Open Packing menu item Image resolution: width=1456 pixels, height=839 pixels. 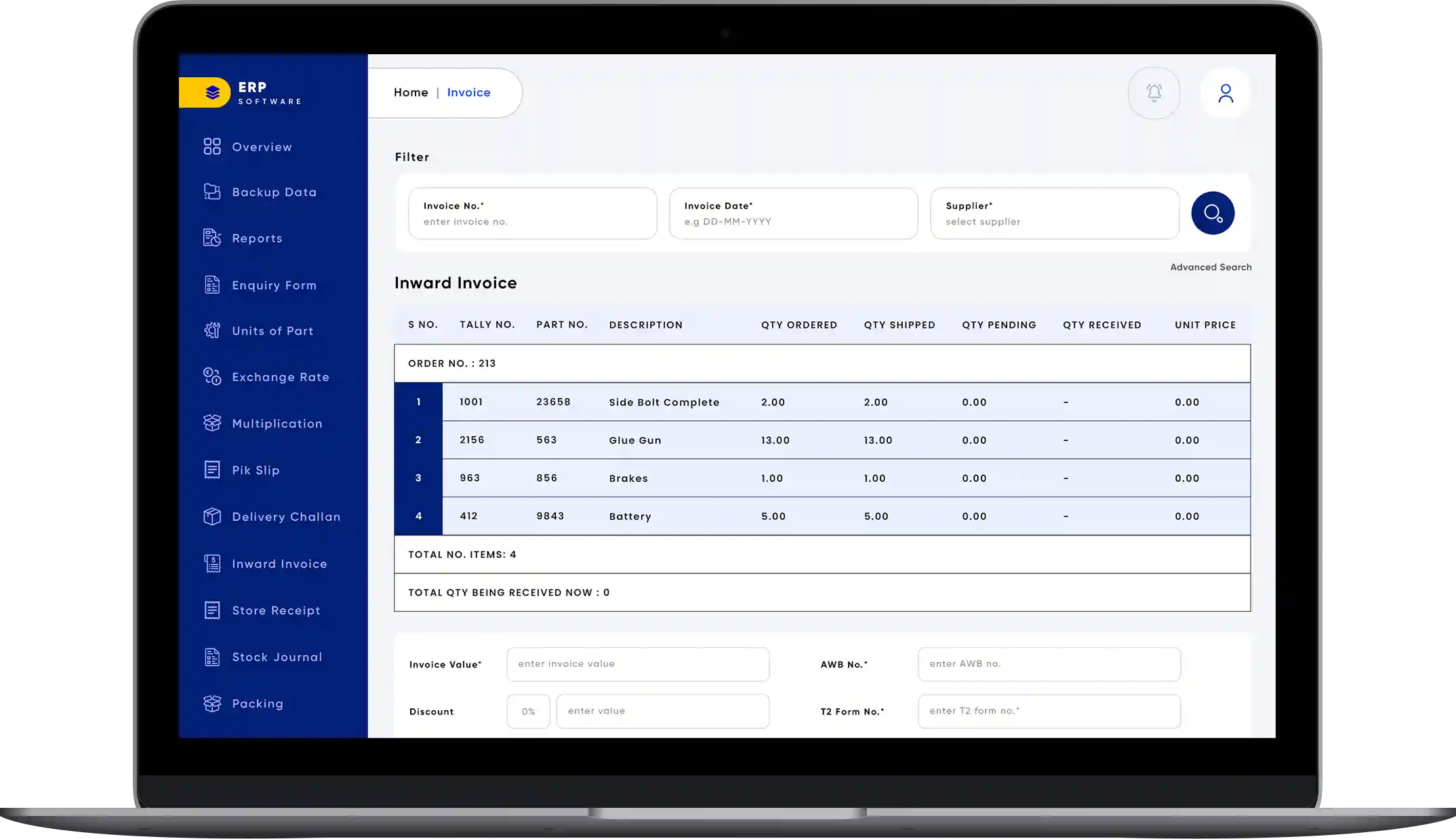258,704
